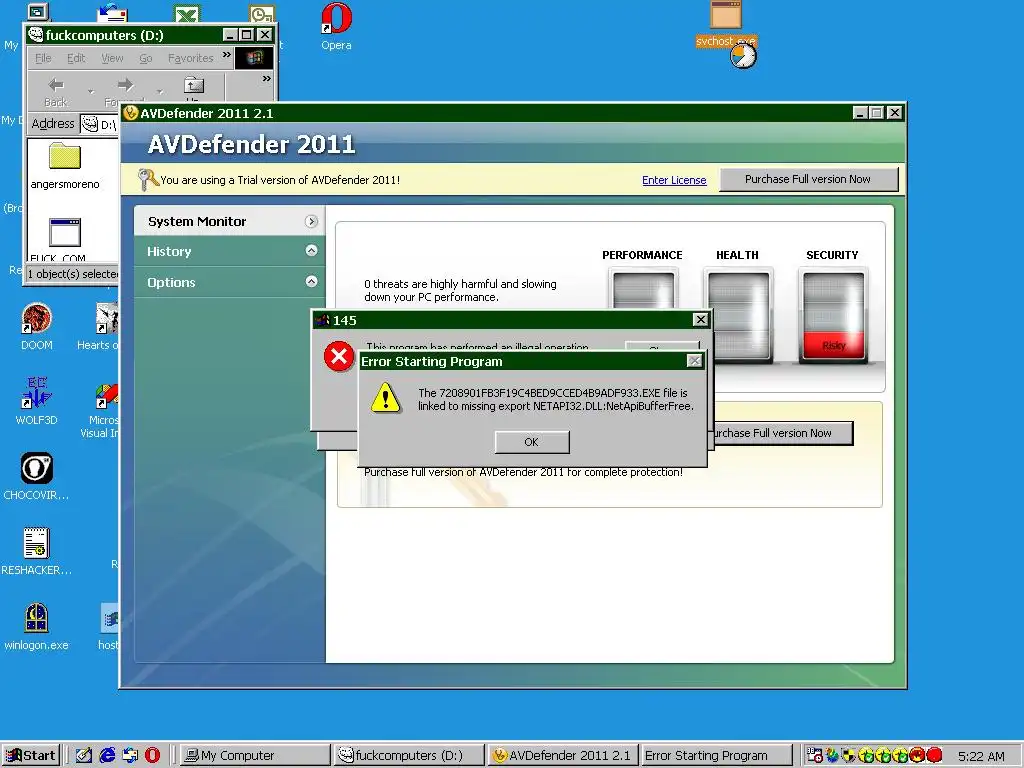Expand the History chevron
The image size is (1024, 768).
tap(312, 251)
